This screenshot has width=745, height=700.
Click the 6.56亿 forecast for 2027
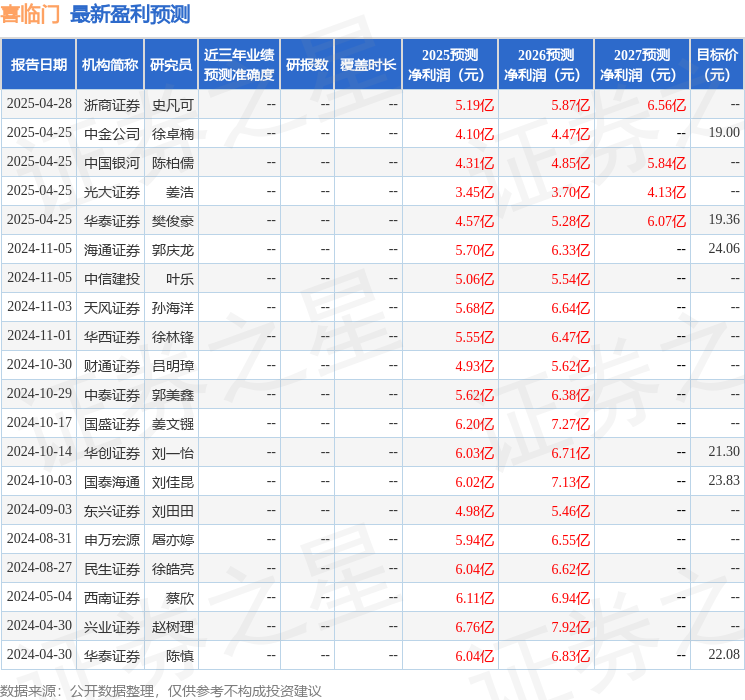coord(666,105)
